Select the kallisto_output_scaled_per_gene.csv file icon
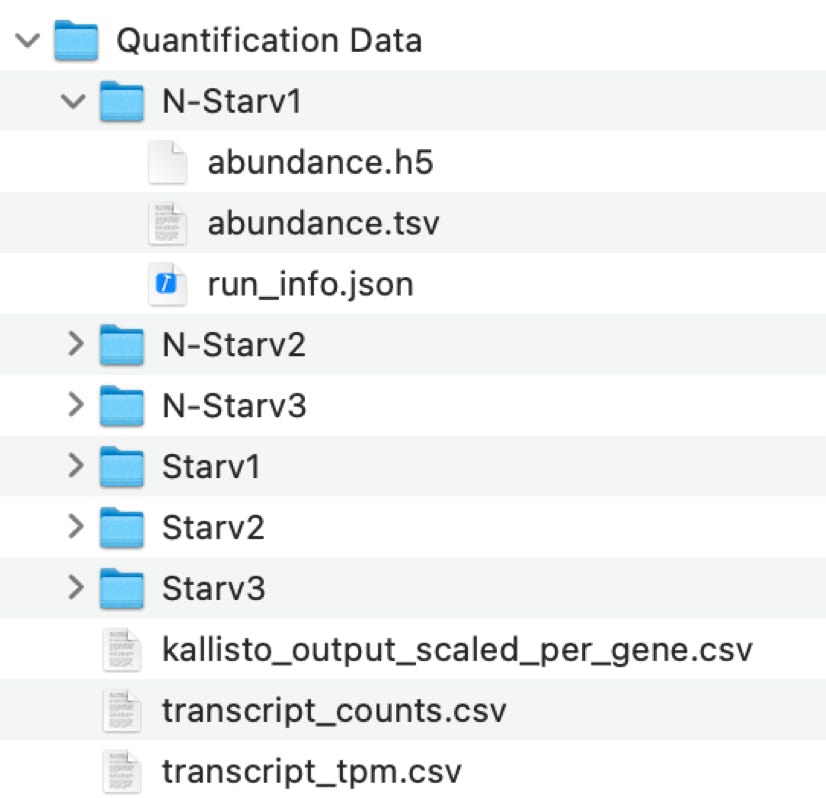The width and height of the screenshot is (826, 798). [x=123, y=651]
